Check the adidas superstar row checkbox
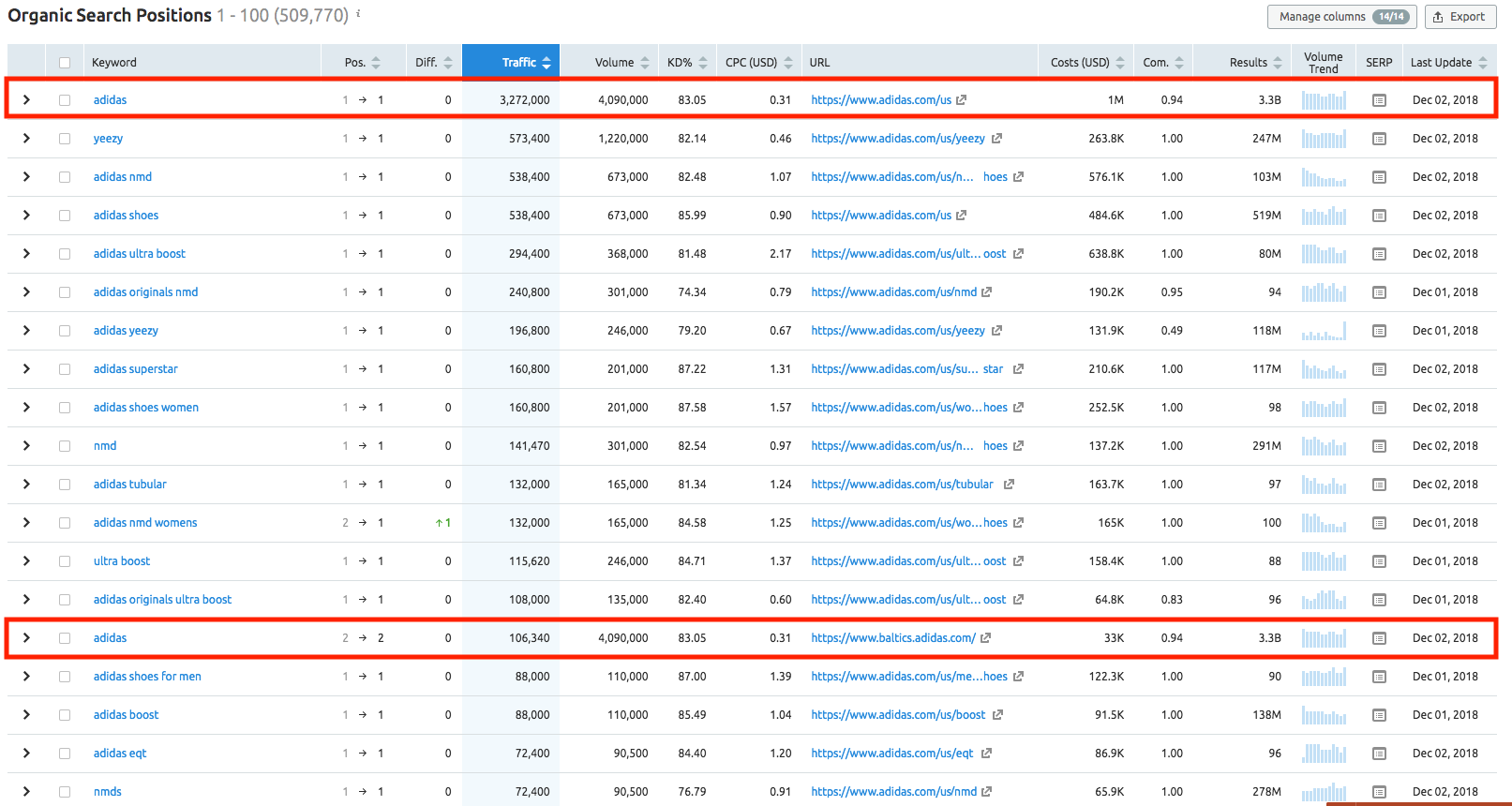Screen dimensions: 1512x806 65,369
